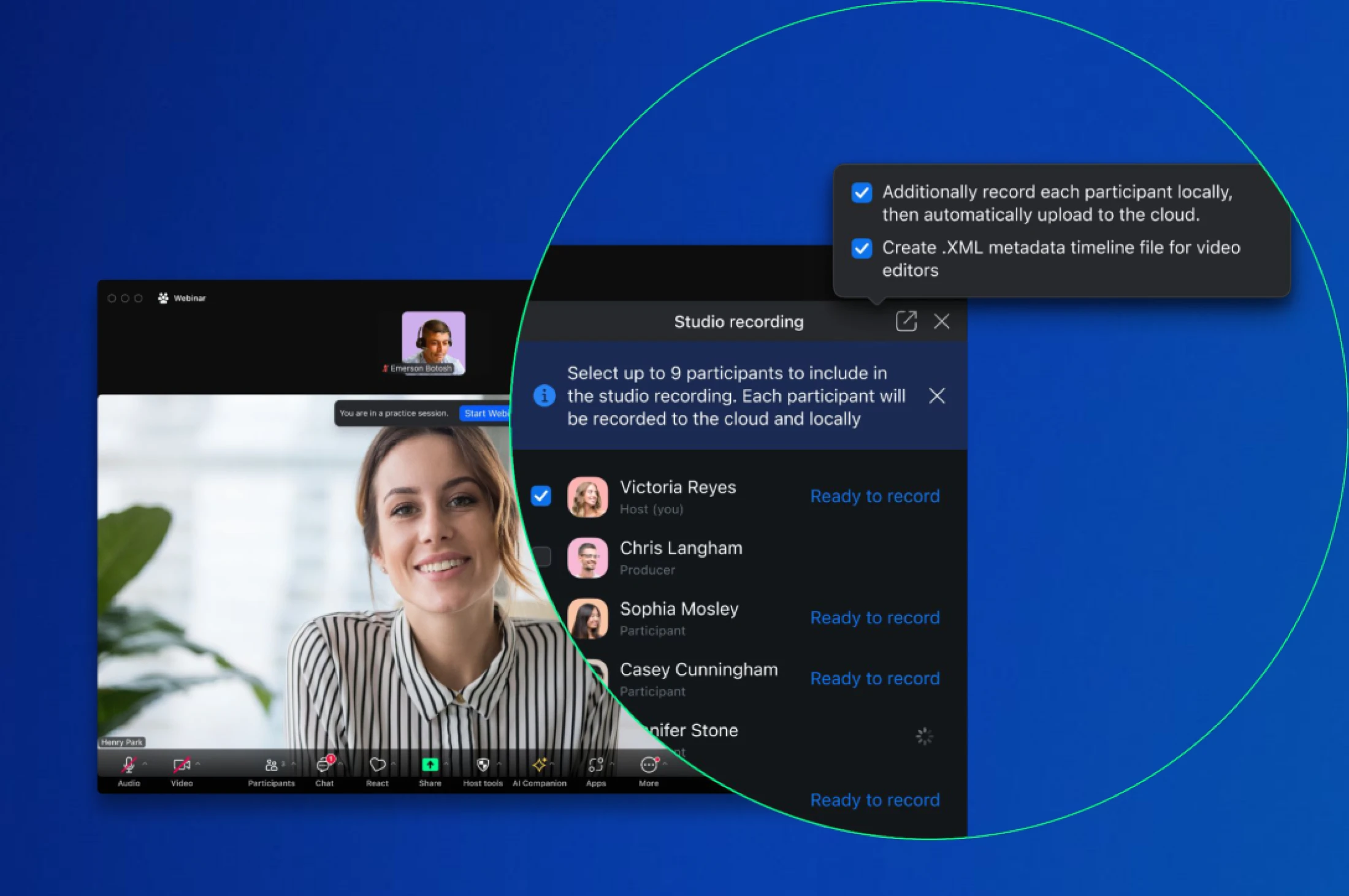
Task: Select Emerson Botosh's video thumbnail
Action: click(434, 343)
